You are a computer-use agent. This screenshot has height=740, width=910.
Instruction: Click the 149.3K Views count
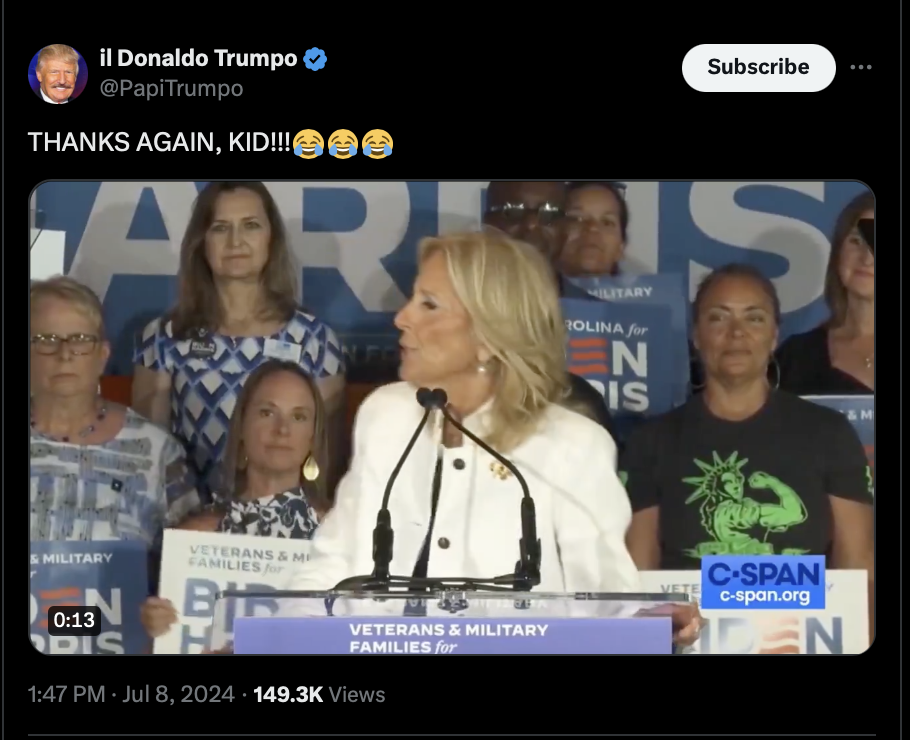coord(319,694)
